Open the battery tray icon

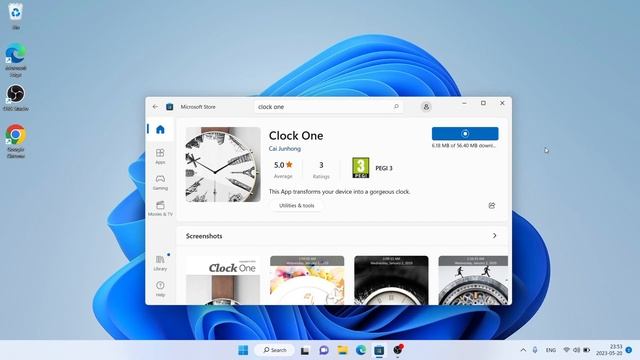coord(587,350)
